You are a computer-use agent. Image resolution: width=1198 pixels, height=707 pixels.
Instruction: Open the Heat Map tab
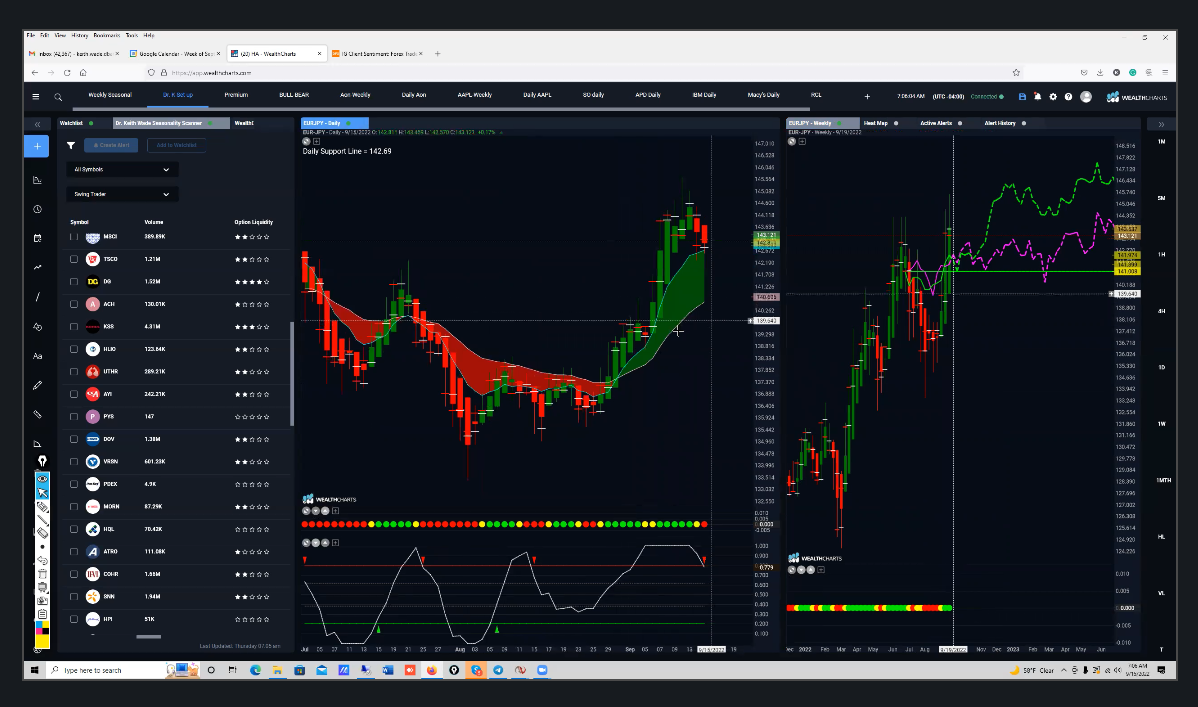click(876, 123)
